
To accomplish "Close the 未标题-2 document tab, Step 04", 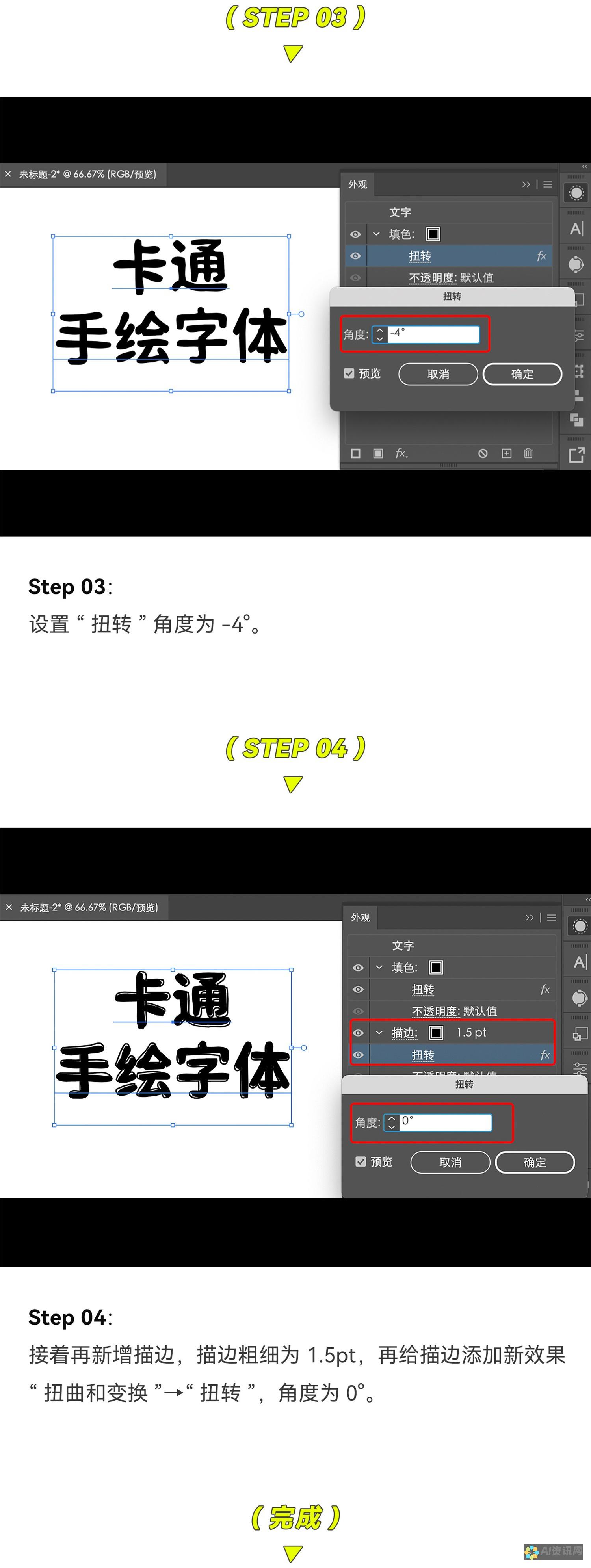I will (9, 907).
